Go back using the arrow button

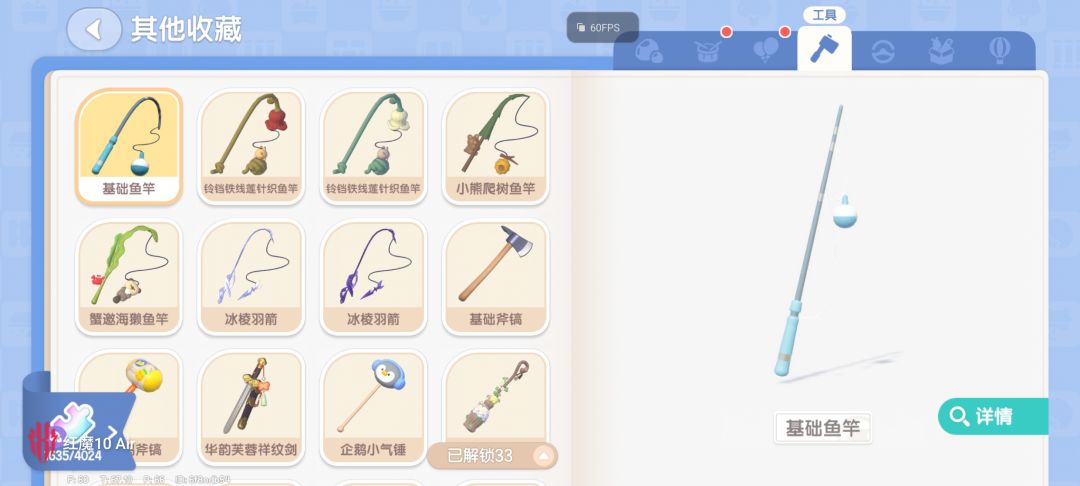94,29
